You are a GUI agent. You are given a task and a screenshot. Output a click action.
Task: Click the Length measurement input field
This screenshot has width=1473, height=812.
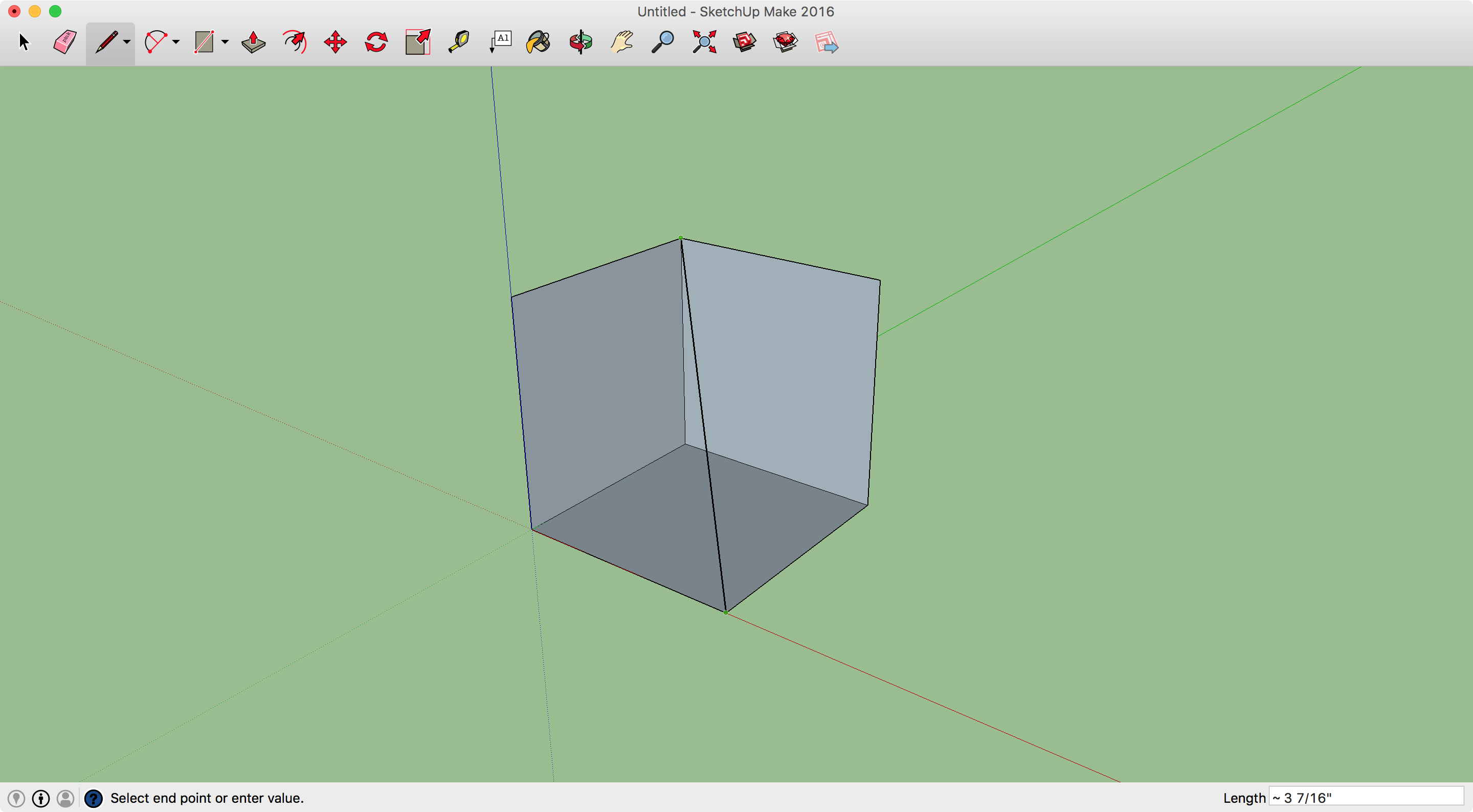1366,797
